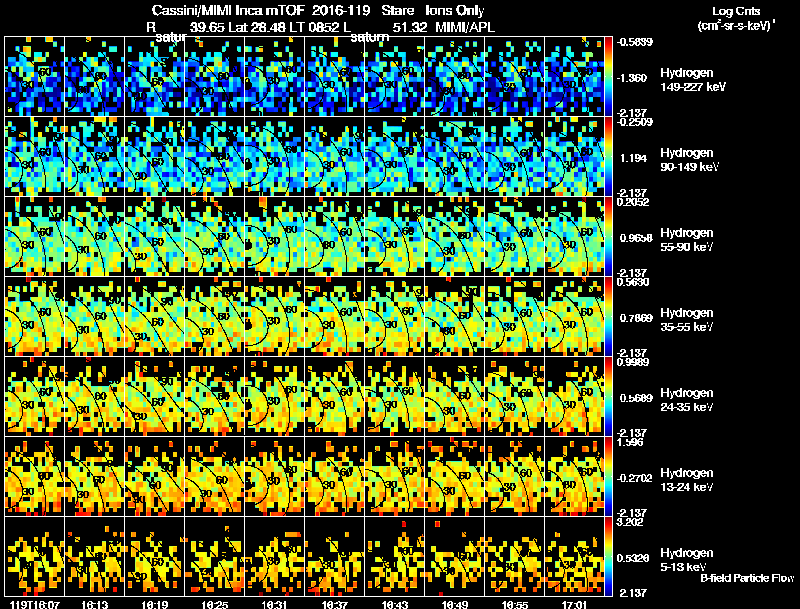Click the -1.360 color scale value
Viewport: 800px width, 609px height.
(x=632, y=78)
